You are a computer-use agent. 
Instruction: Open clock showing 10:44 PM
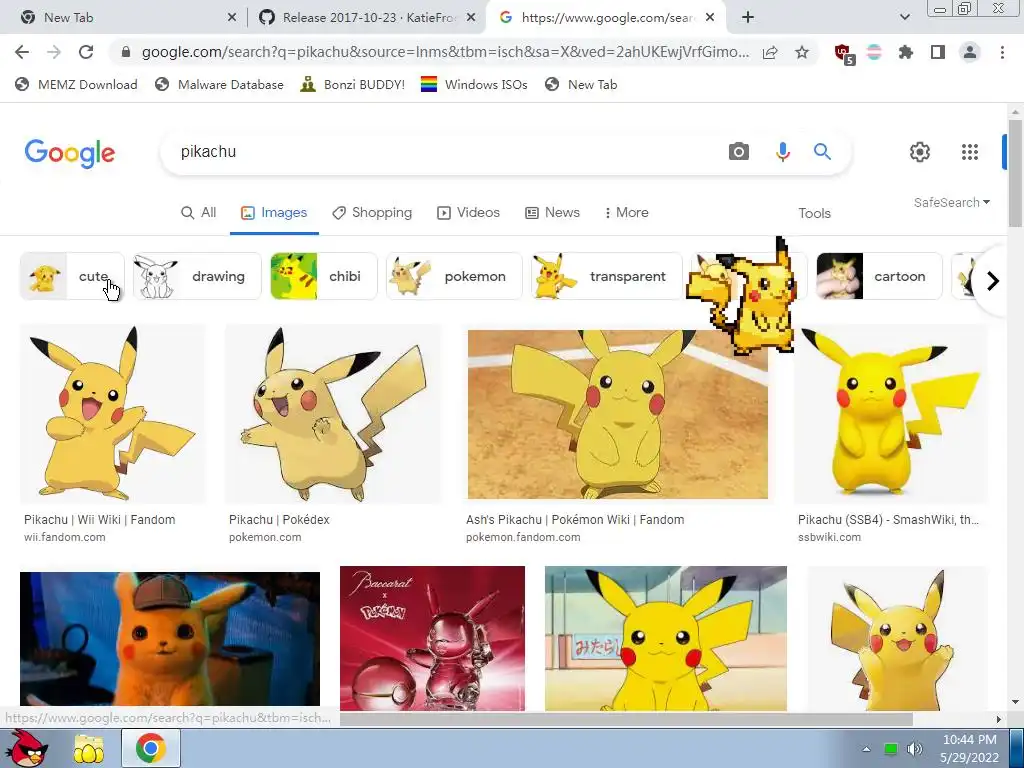pyautogui.click(x=969, y=748)
